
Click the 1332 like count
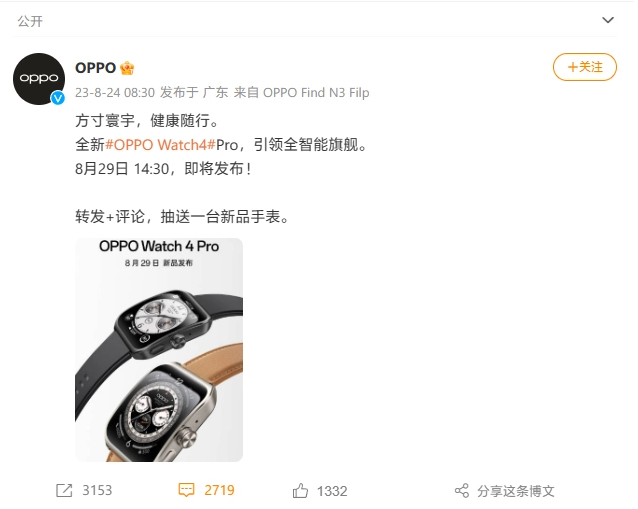332,491
